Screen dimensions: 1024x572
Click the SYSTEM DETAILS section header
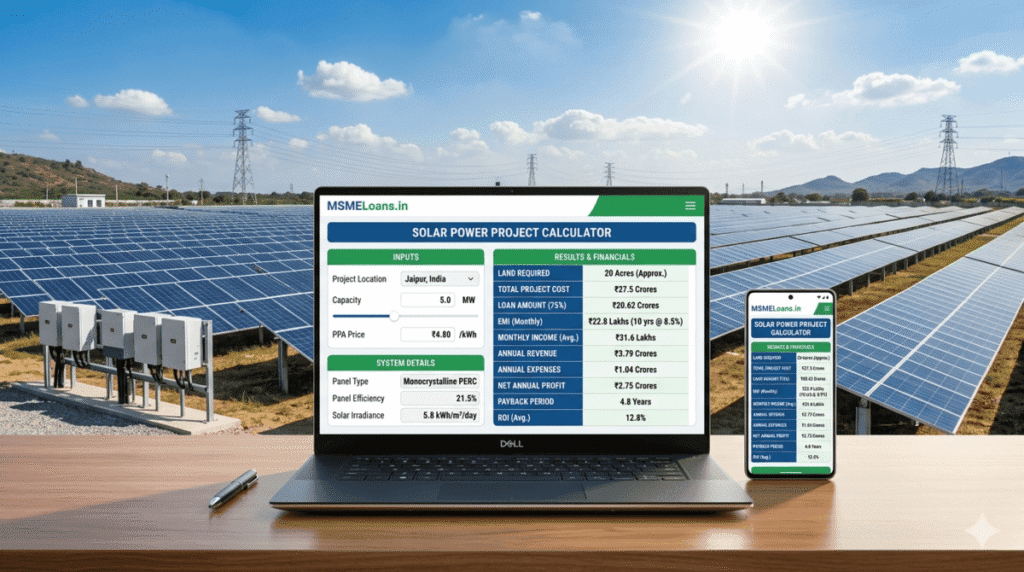[x=406, y=363]
